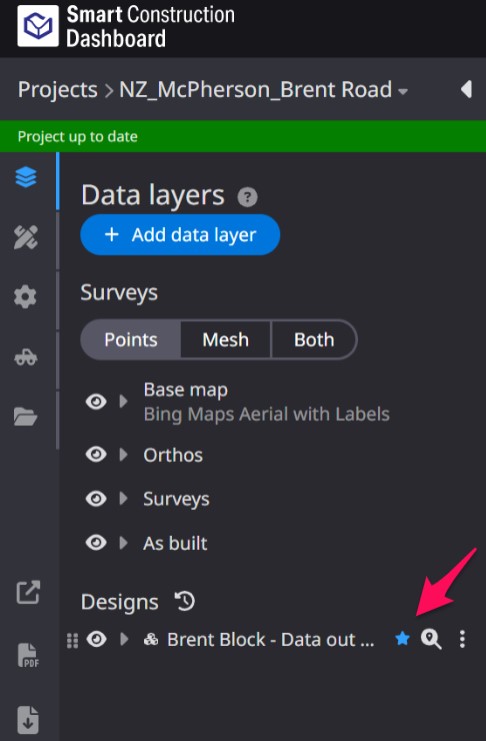Image resolution: width=486 pixels, height=741 pixels.
Task: Open the files folder sidebar icon
Action: [x=26, y=416]
